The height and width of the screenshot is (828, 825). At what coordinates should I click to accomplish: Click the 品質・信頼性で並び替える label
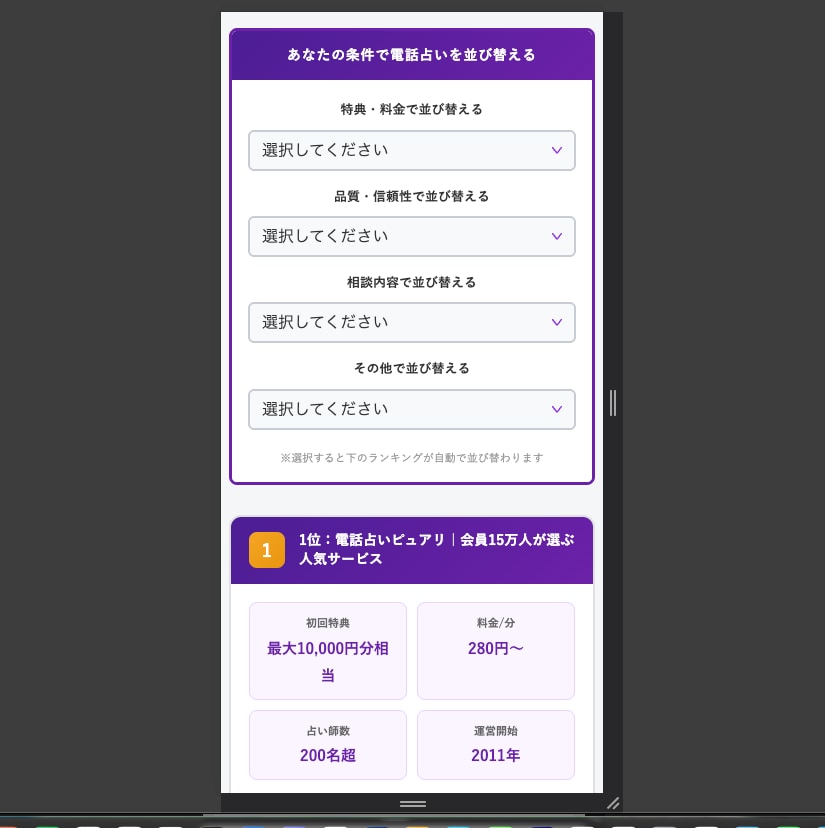pos(411,196)
